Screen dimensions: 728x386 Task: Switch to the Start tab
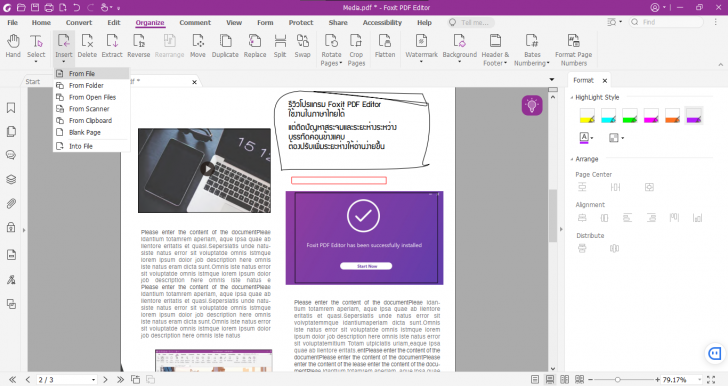(32, 82)
